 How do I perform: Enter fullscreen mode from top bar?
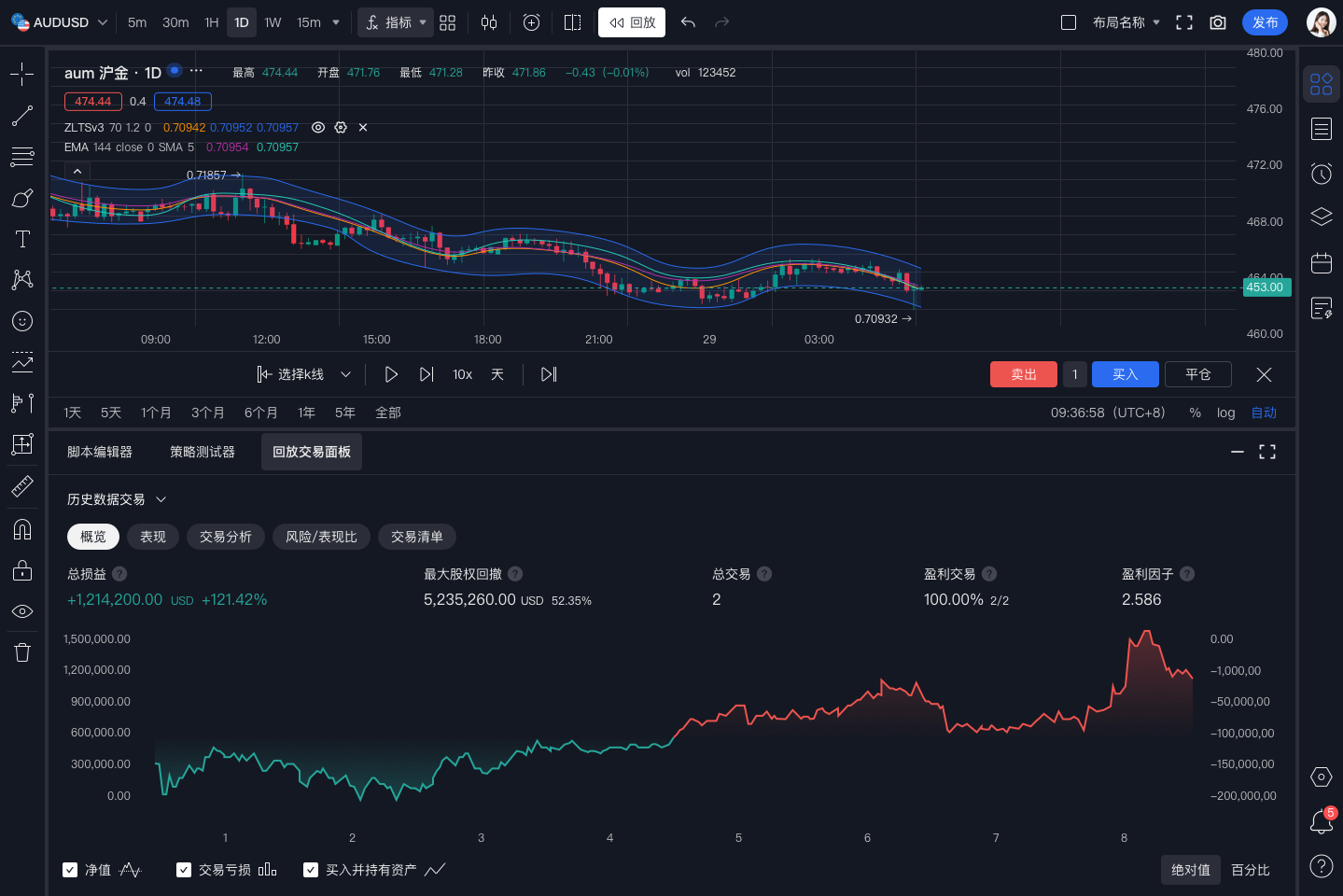point(1184,22)
